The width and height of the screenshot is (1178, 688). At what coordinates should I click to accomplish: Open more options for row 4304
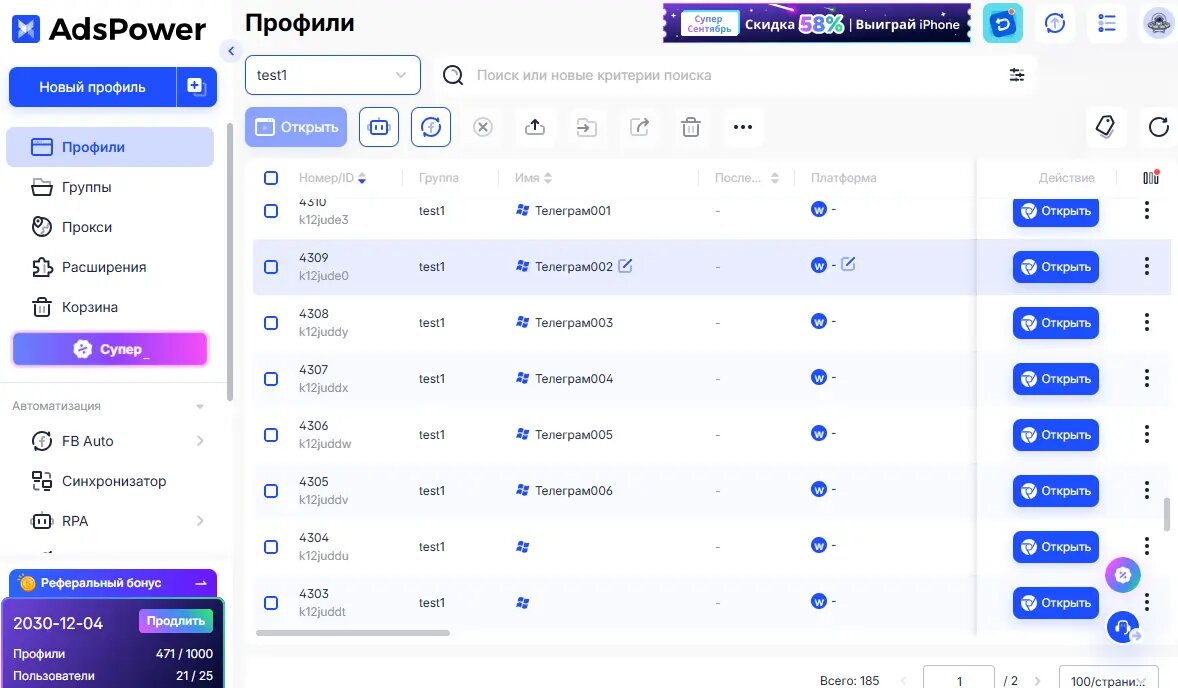coord(1146,546)
